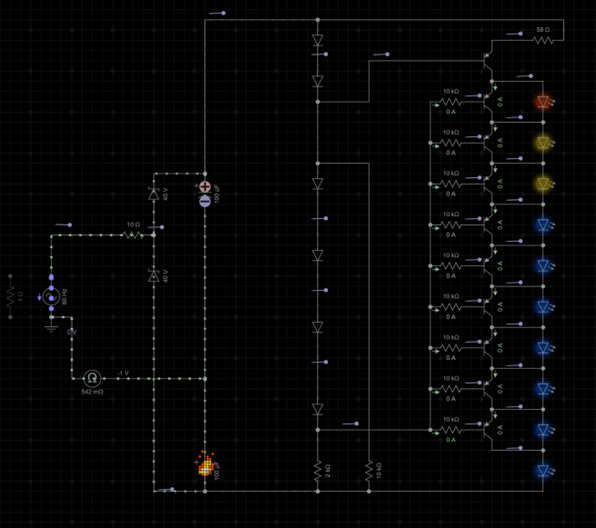Select the transistor connected to the 58 Ω resistor

(488, 61)
